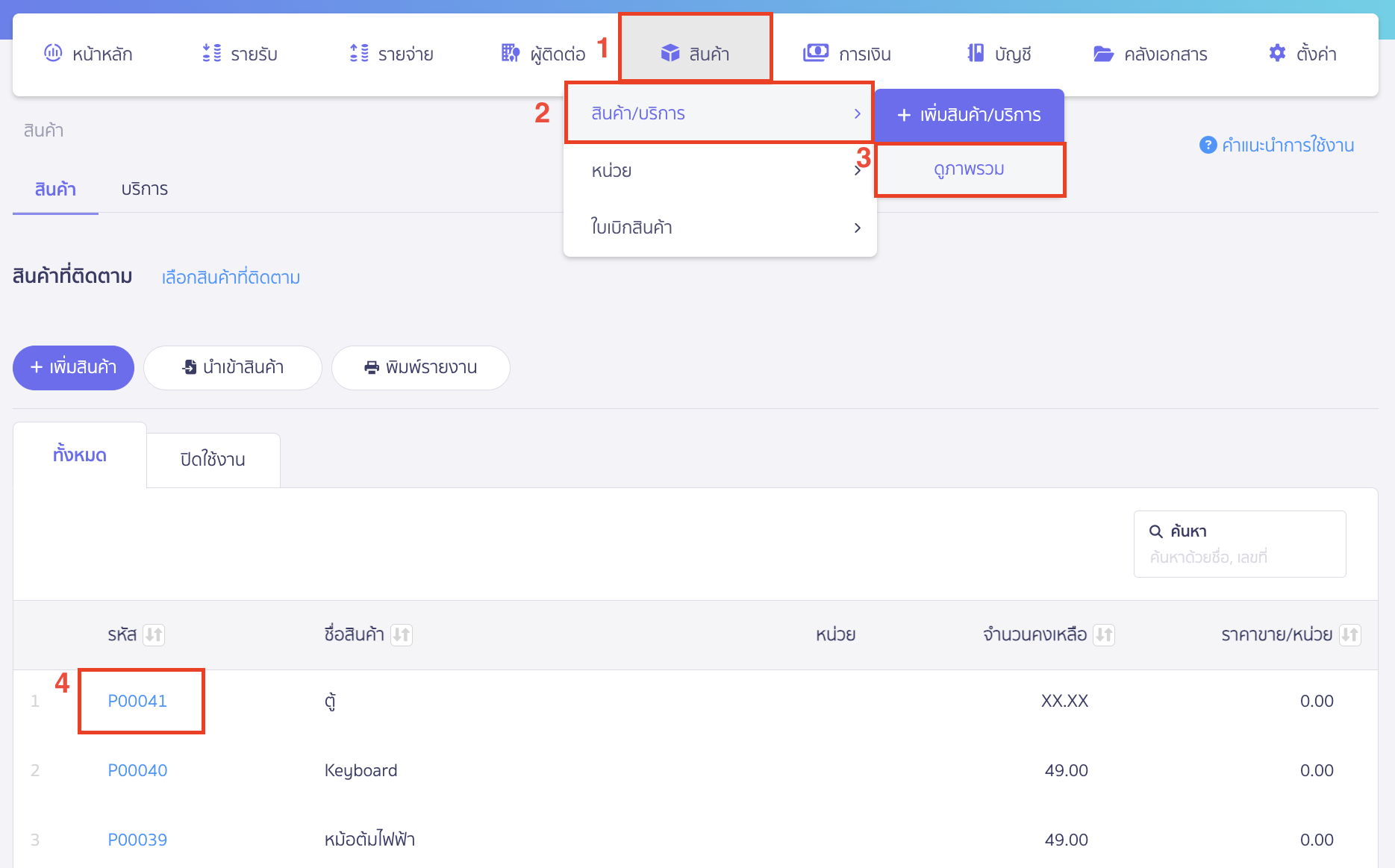
Task: Switch to the บริการ tab
Action: 144,189
